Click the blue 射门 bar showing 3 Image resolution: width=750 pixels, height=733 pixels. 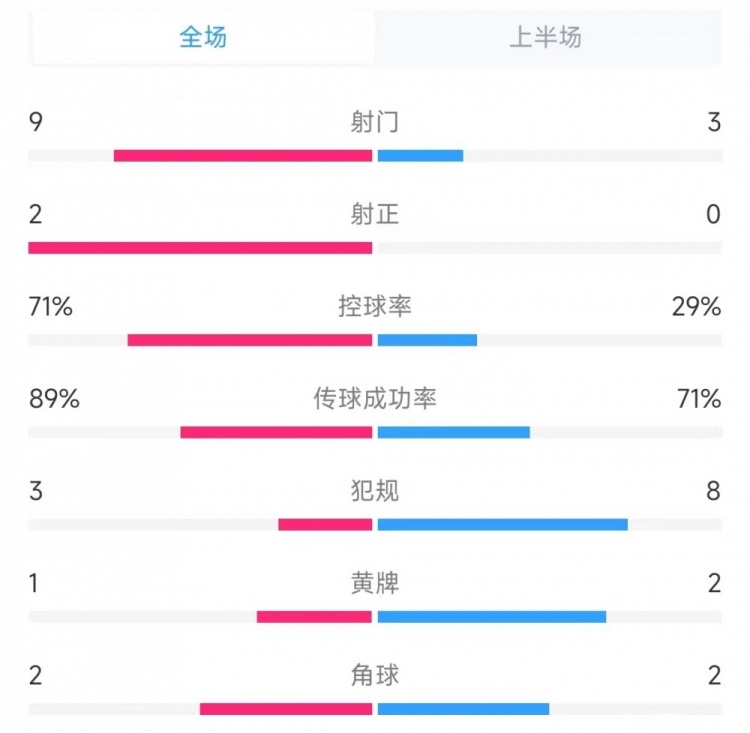(x=420, y=155)
